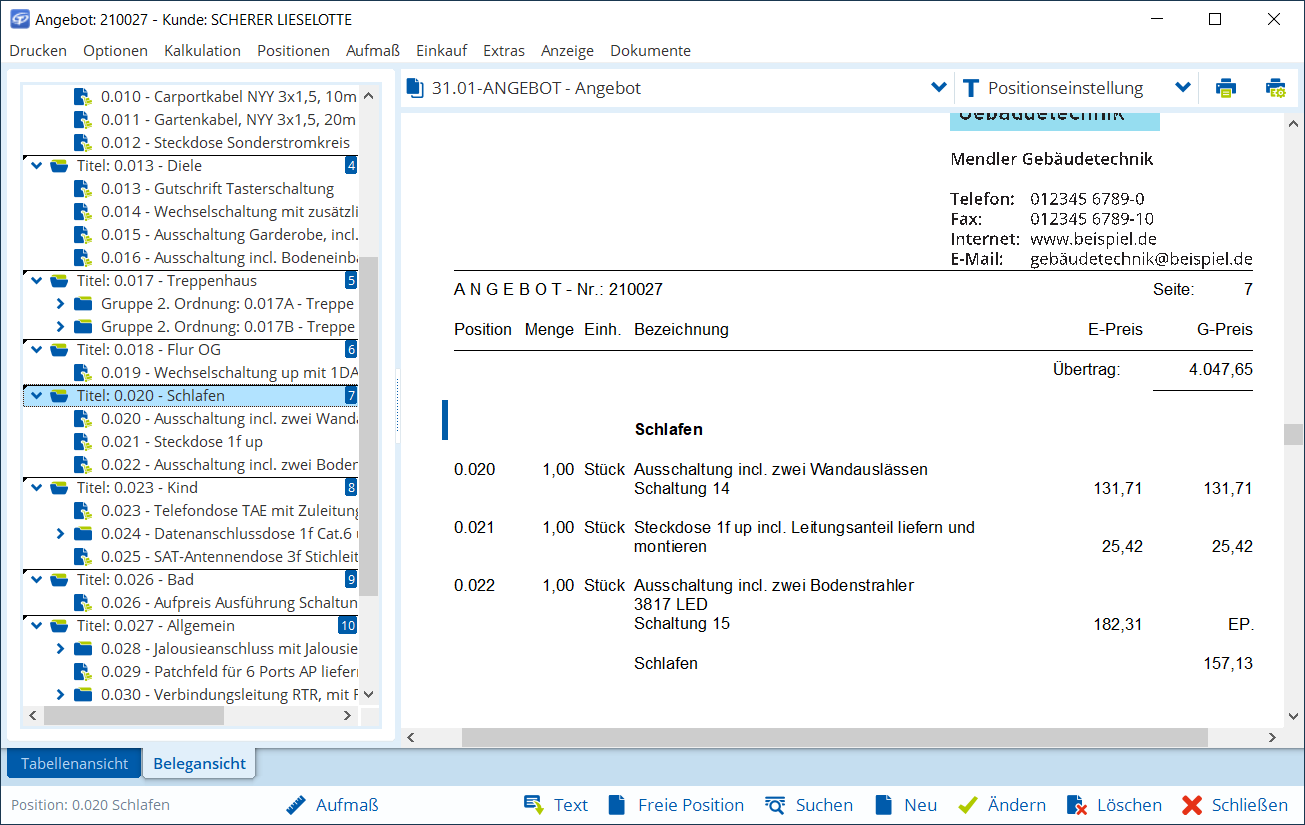Click the Suchen search icon
The width and height of the screenshot is (1305, 825).
click(775, 805)
